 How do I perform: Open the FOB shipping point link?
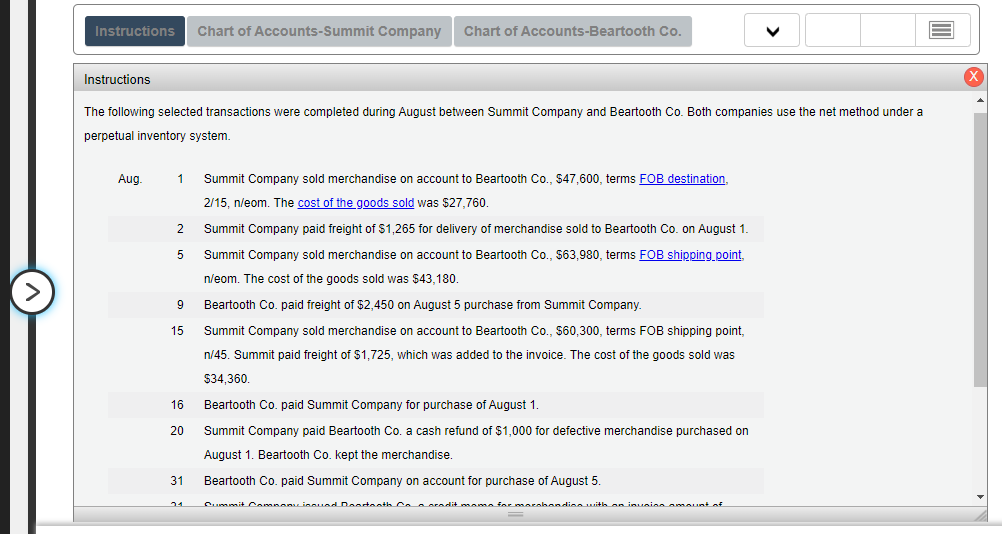click(x=690, y=255)
